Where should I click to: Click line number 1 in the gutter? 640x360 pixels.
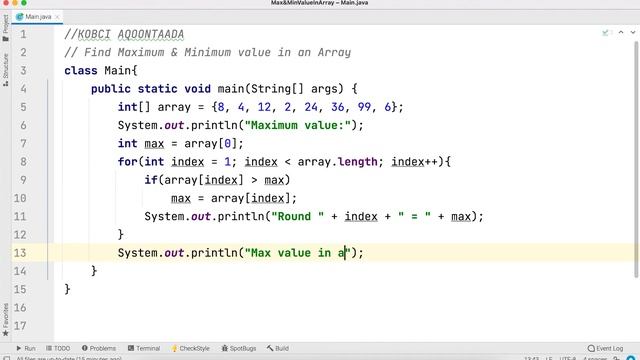23,34
